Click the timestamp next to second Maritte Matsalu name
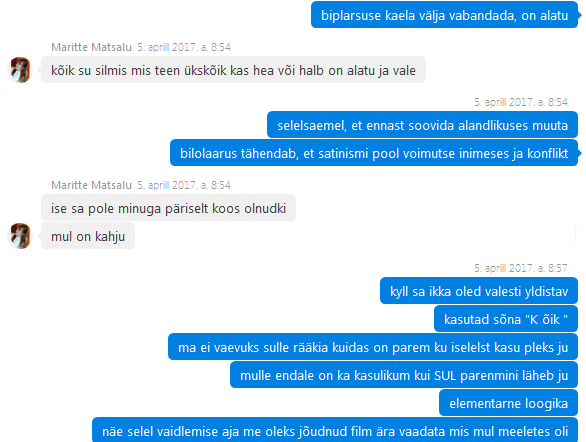 pyautogui.click(x=183, y=185)
